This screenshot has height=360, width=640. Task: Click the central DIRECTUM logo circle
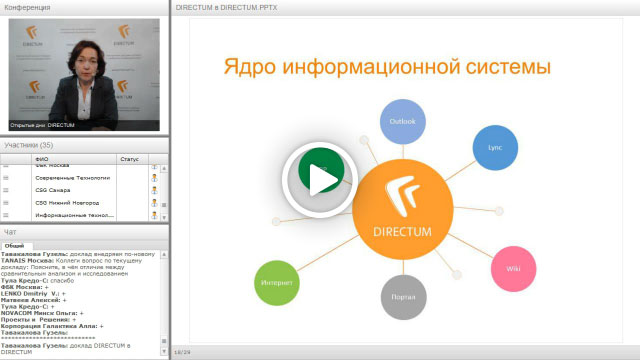(x=402, y=209)
